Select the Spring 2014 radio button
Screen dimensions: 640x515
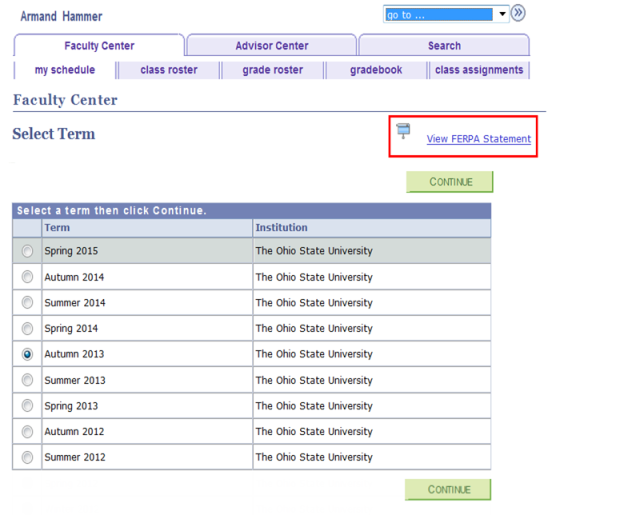[27, 328]
